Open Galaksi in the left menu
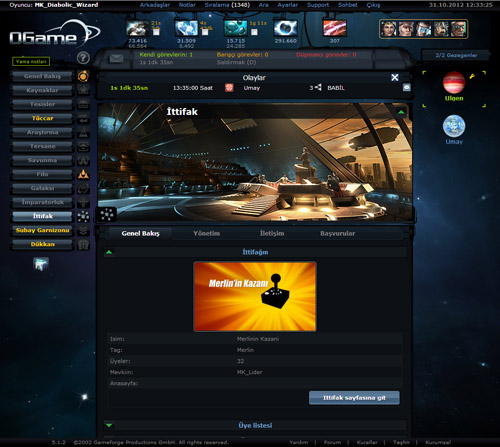The height and width of the screenshot is (447, 500). pos(42,188)
